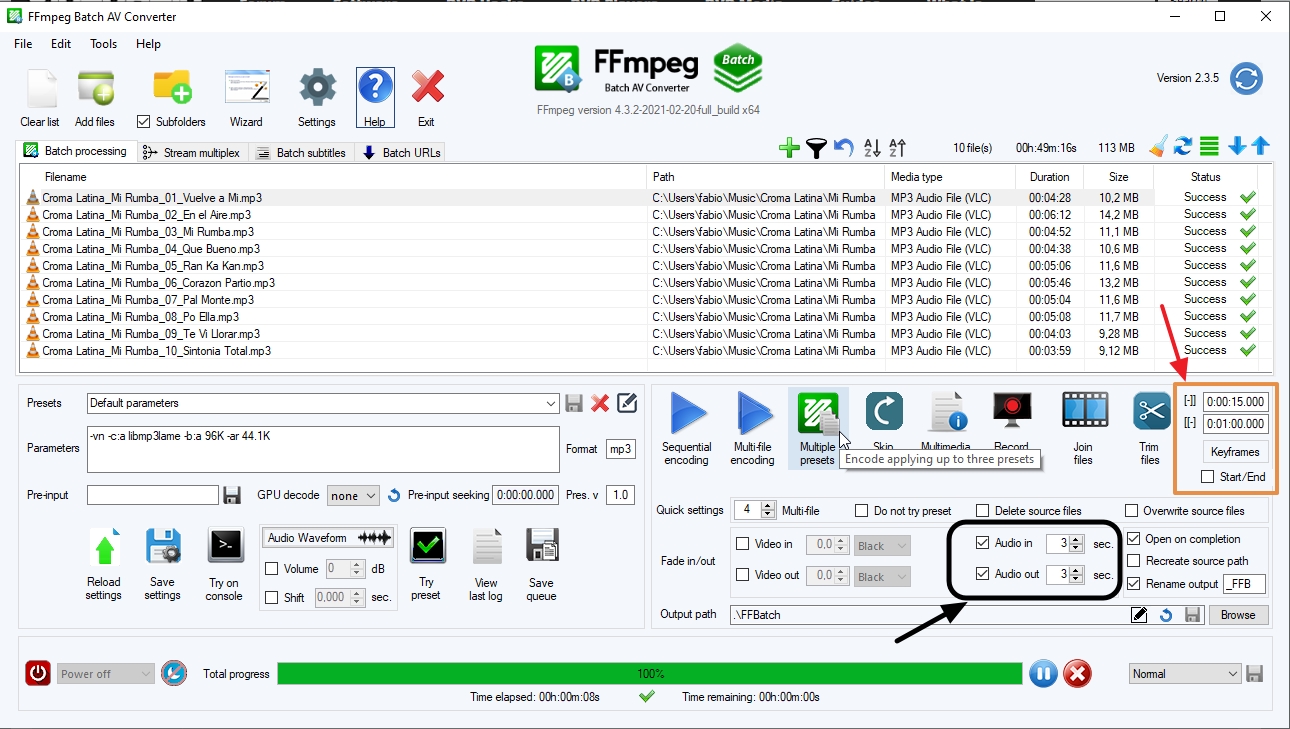
Task: Open the Tools menu
Action: point(103,44)
